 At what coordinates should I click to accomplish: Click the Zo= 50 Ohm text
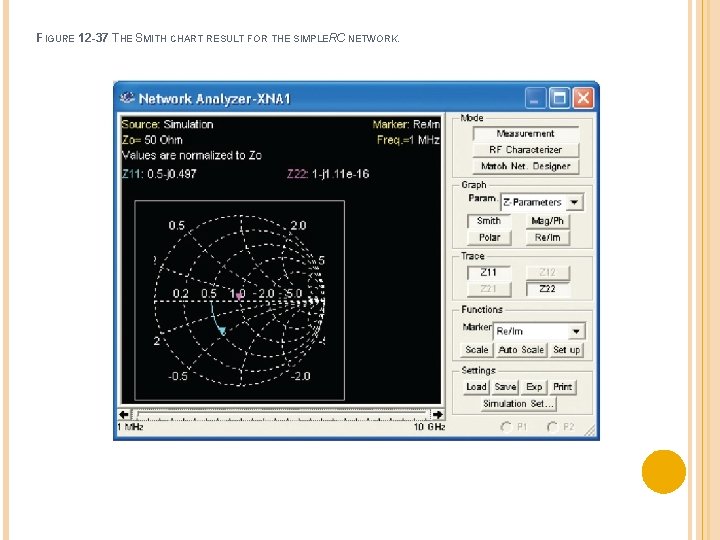click(152, 140)
